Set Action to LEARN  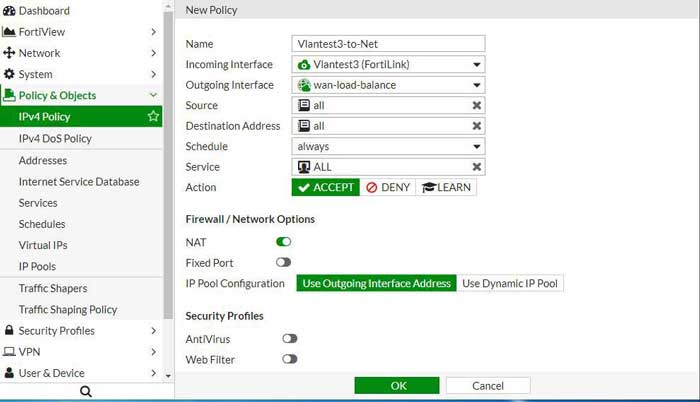pos(446,187)
